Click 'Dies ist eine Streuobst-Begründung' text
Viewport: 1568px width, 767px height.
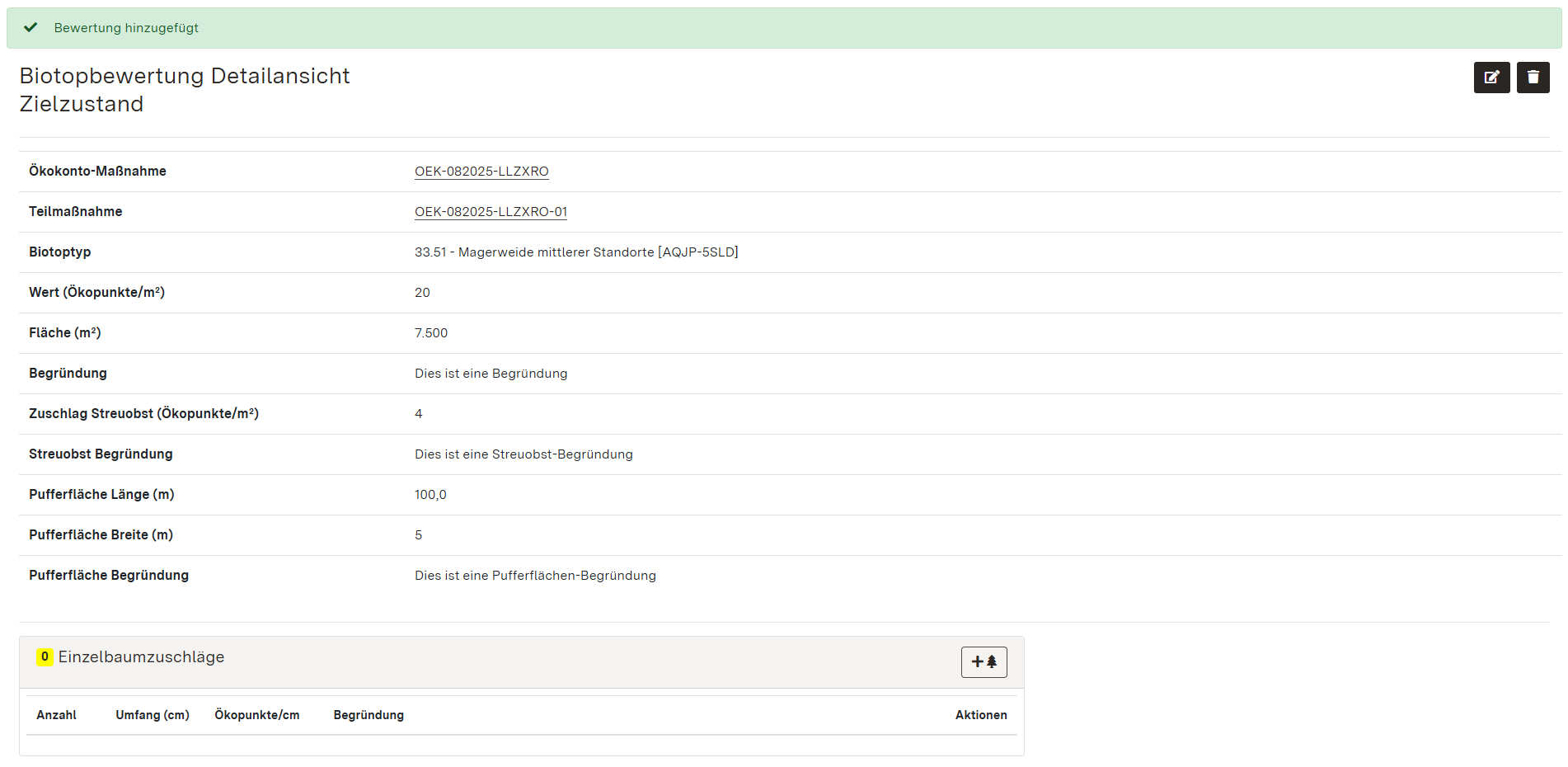pos(523,454)
